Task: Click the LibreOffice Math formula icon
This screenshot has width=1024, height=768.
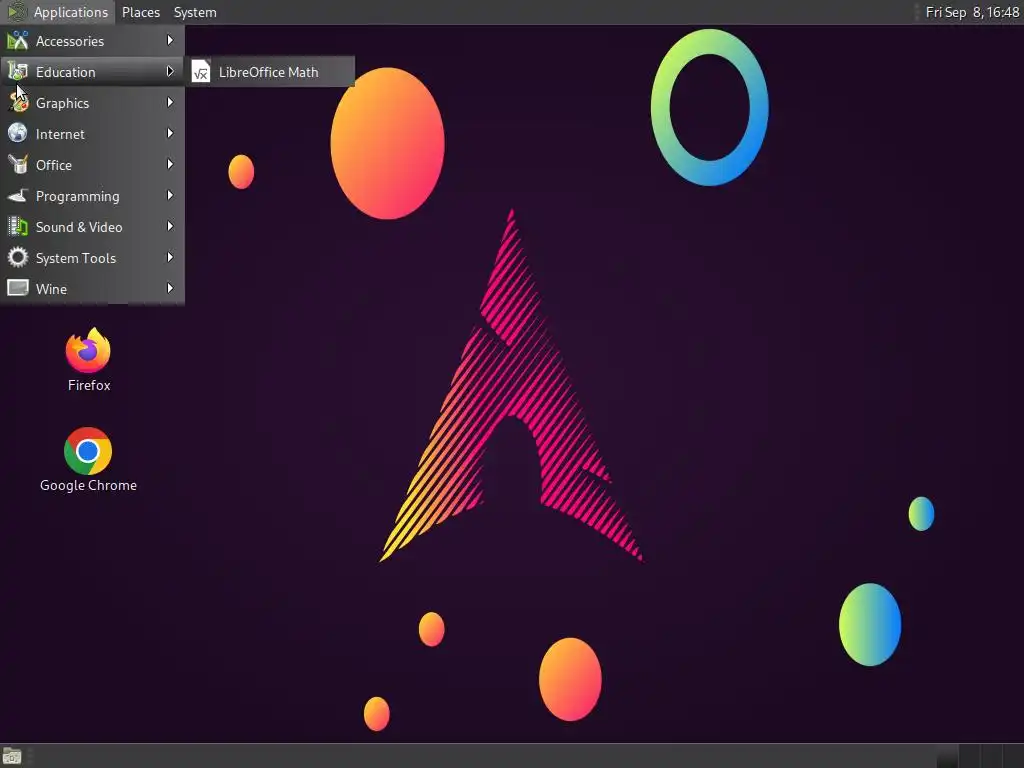Action: (200, 72)
